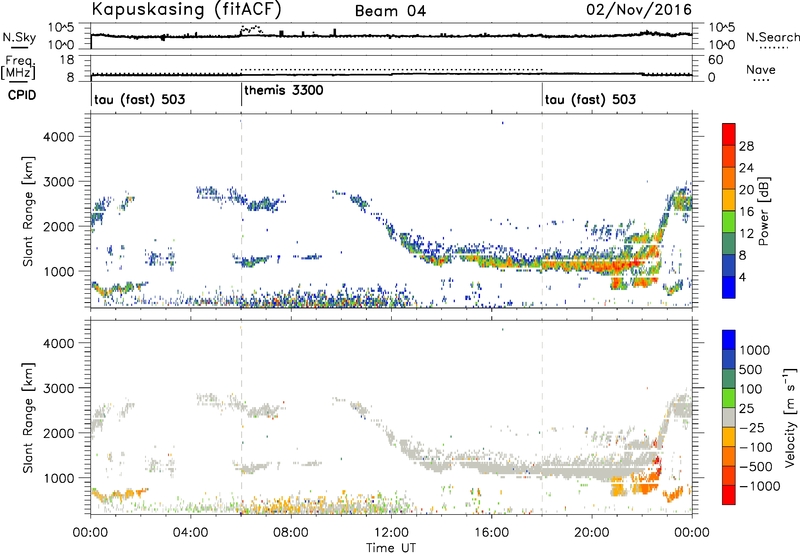The height and width of the screenshot is (554, 800).
Task: Click the '-1000' label on Velocity colorbar
Action: pos(759,486)
